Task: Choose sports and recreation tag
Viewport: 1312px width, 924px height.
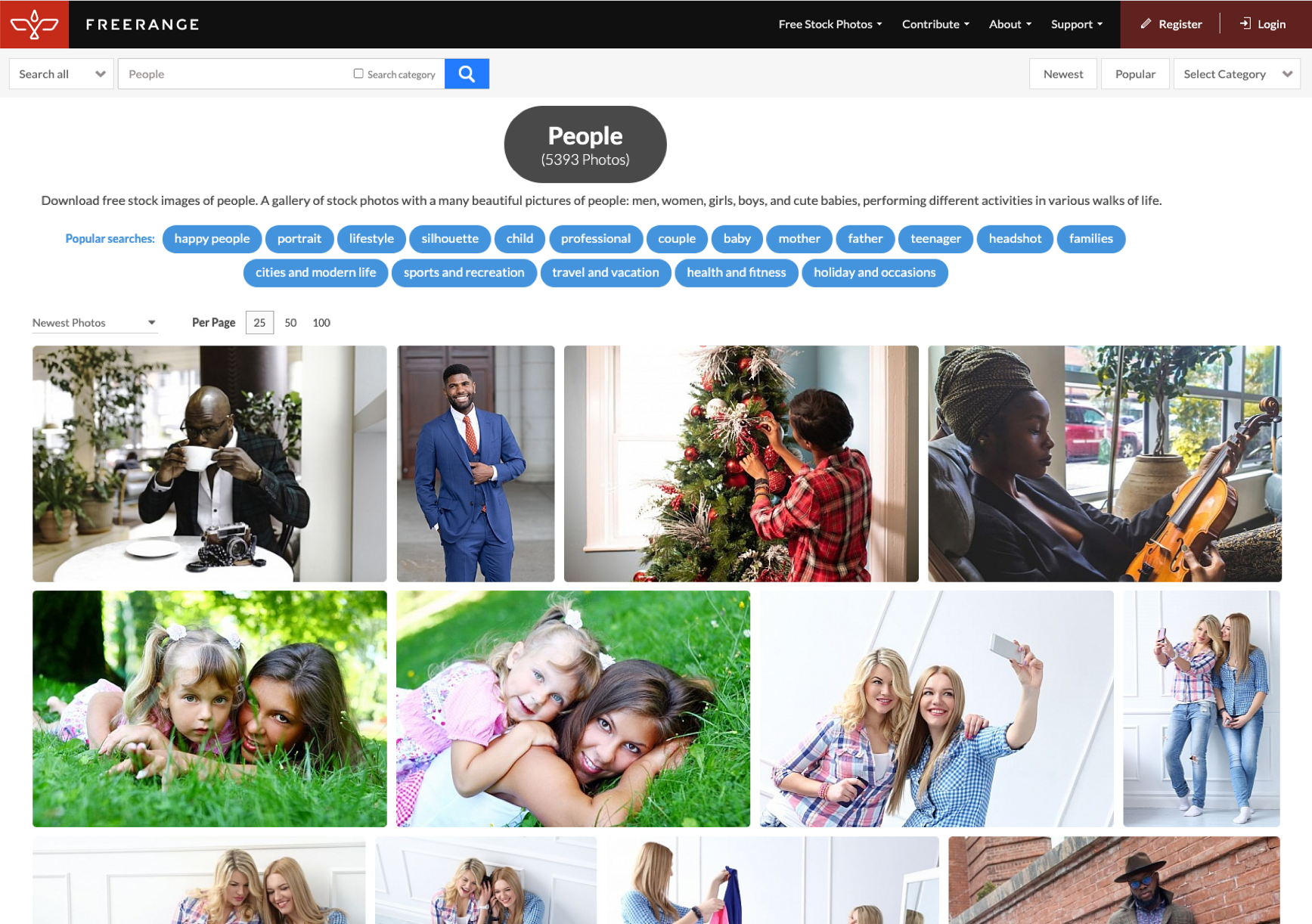Action: tap(464, 272)
